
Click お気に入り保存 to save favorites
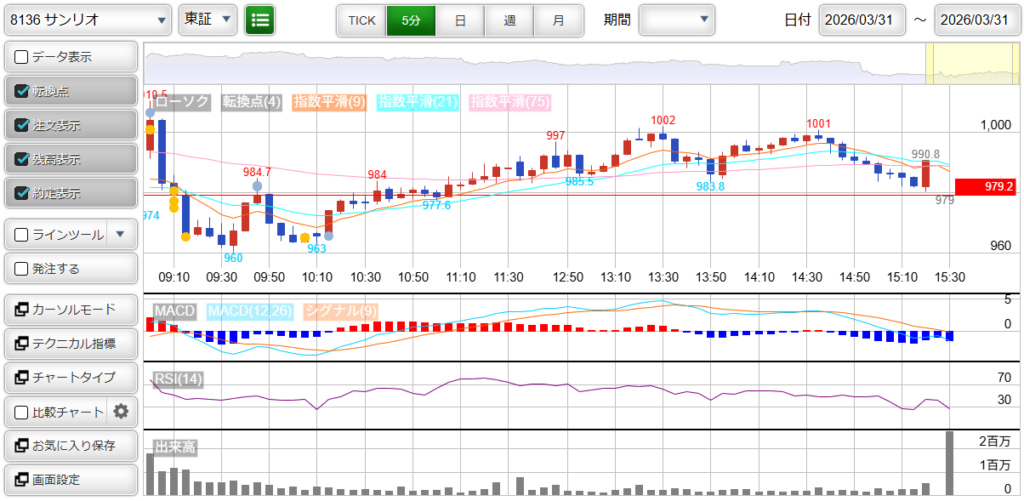(x=70, y=445)
